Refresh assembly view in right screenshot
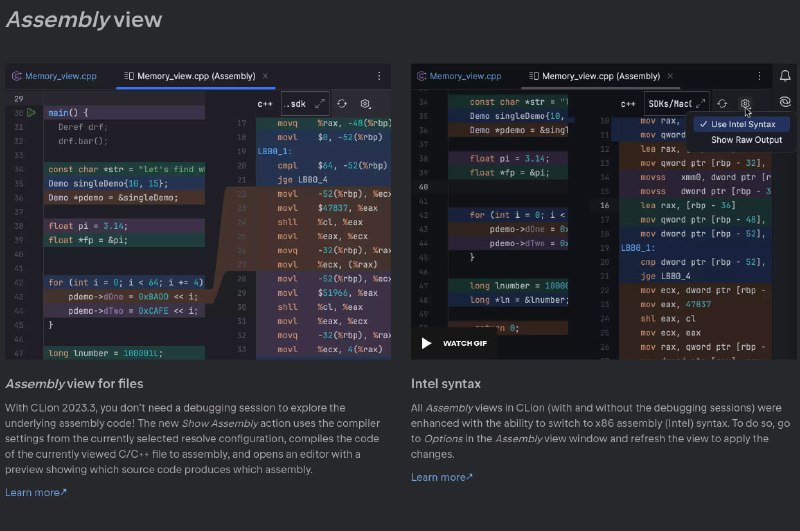 722,104
